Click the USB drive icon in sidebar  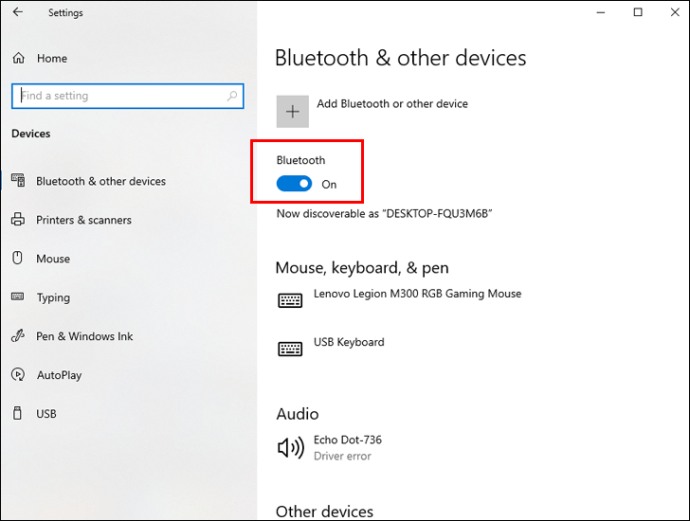17,413
